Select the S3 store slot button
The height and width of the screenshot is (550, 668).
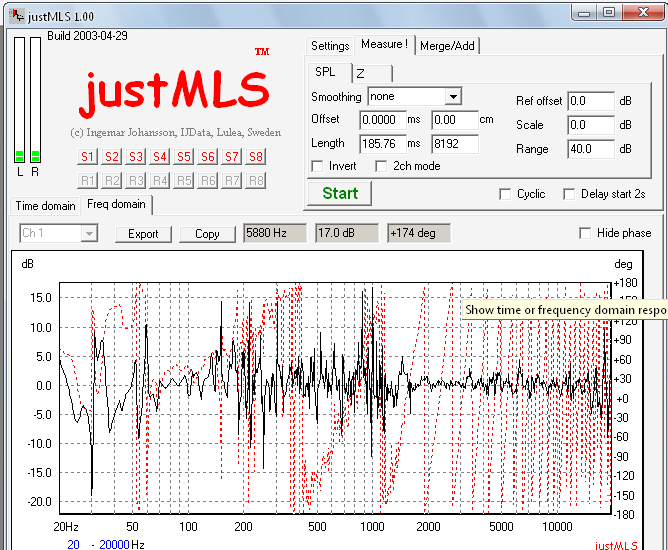[136, 157]
